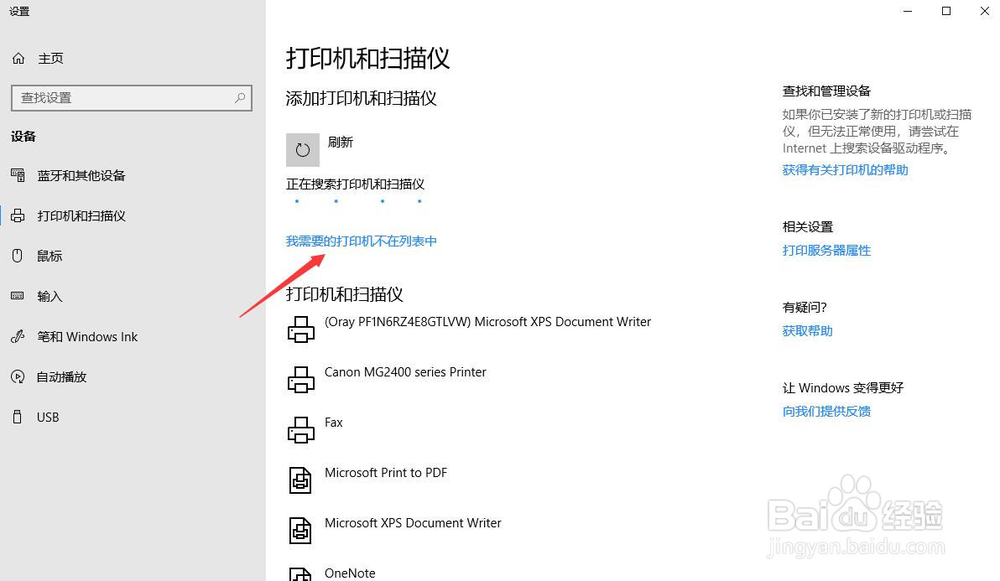Viewport: 1000px width, 581px height.
Task: Click the Oray XPS Document Writer printer icon
Action: pyautogui.click(x=301, y=329)
